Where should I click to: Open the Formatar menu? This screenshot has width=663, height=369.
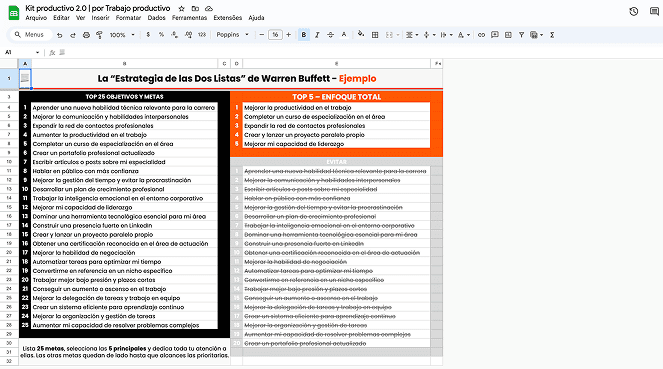pos(128,18)
